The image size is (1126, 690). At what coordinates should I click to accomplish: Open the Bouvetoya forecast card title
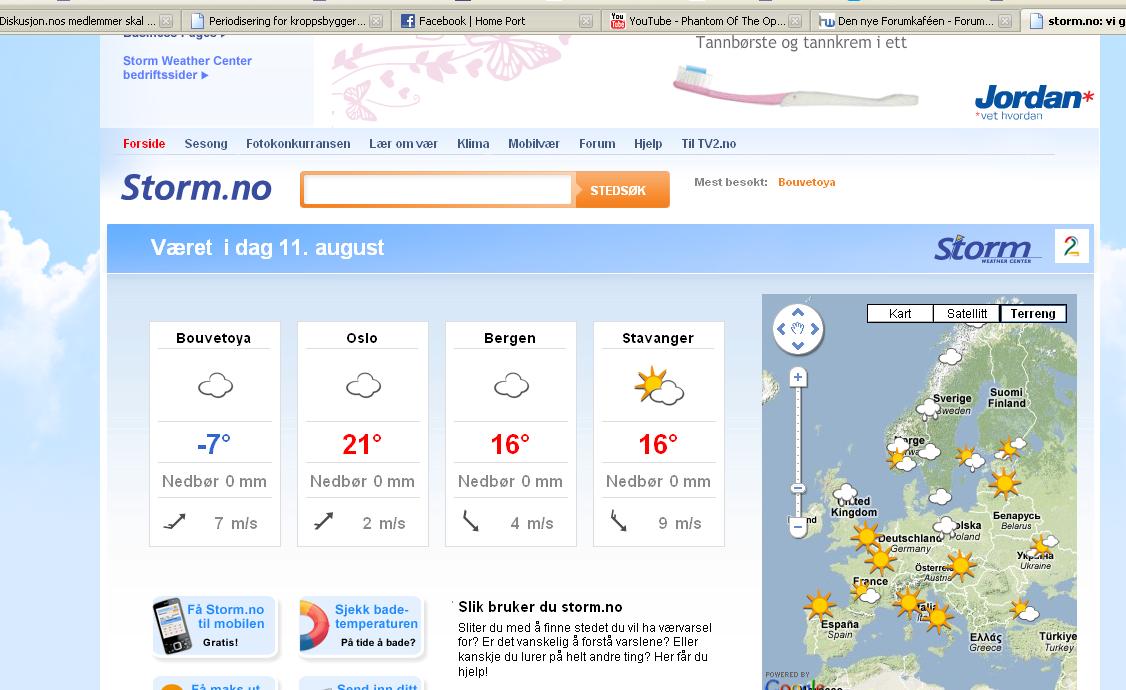[213, 337]
